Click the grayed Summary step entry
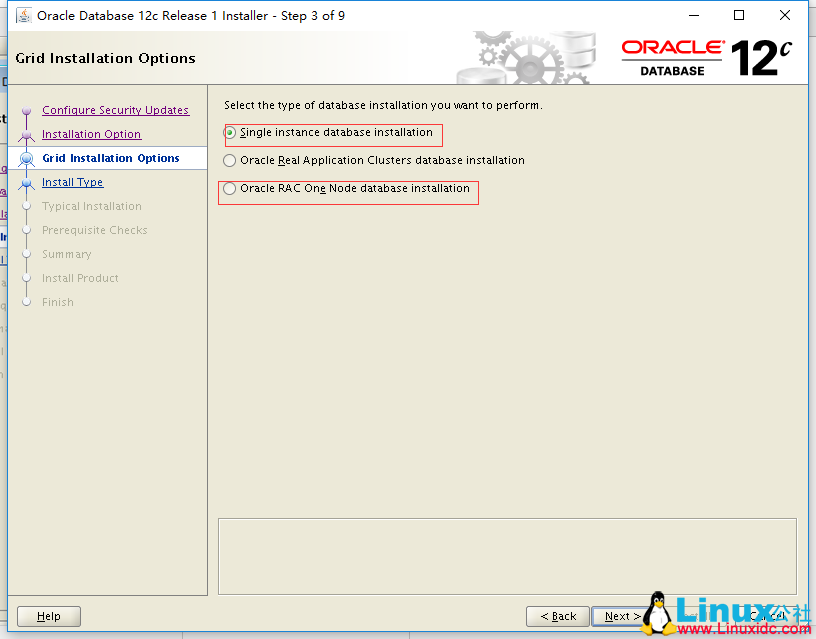The image size is (816, 639). [x=67, y=254]
